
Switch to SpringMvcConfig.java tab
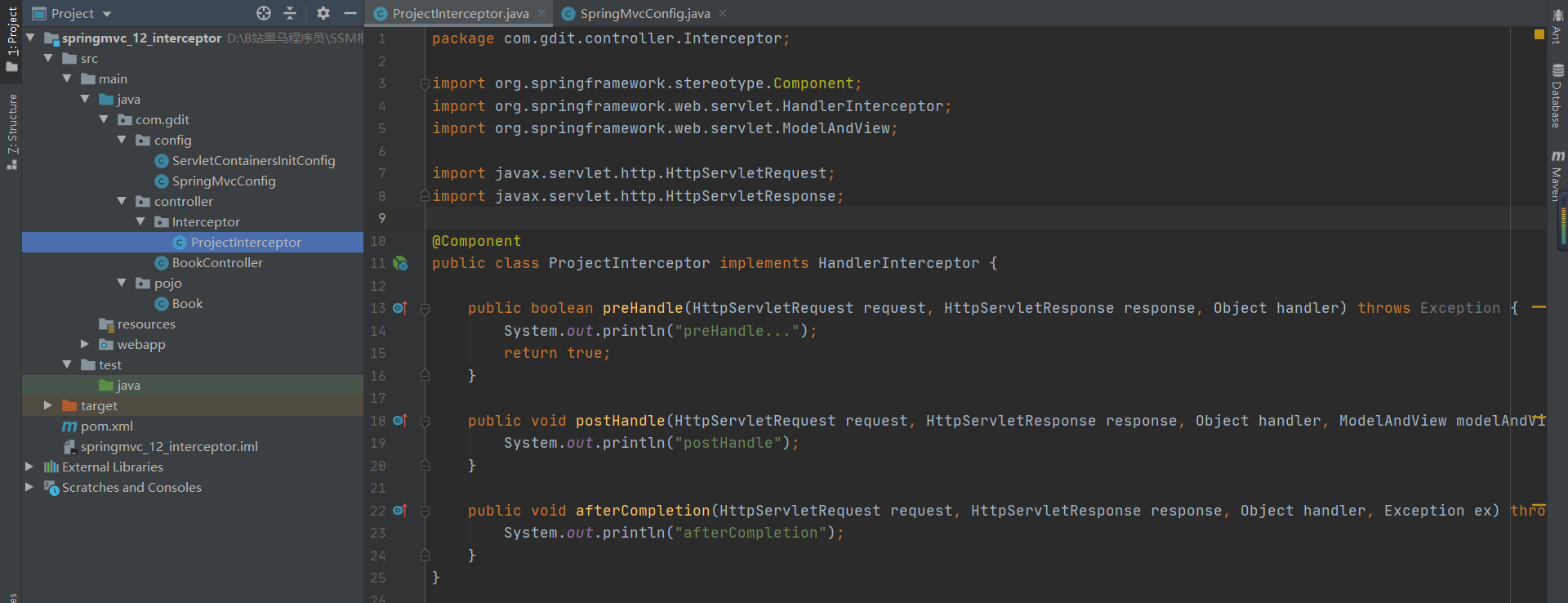(644, 13)
